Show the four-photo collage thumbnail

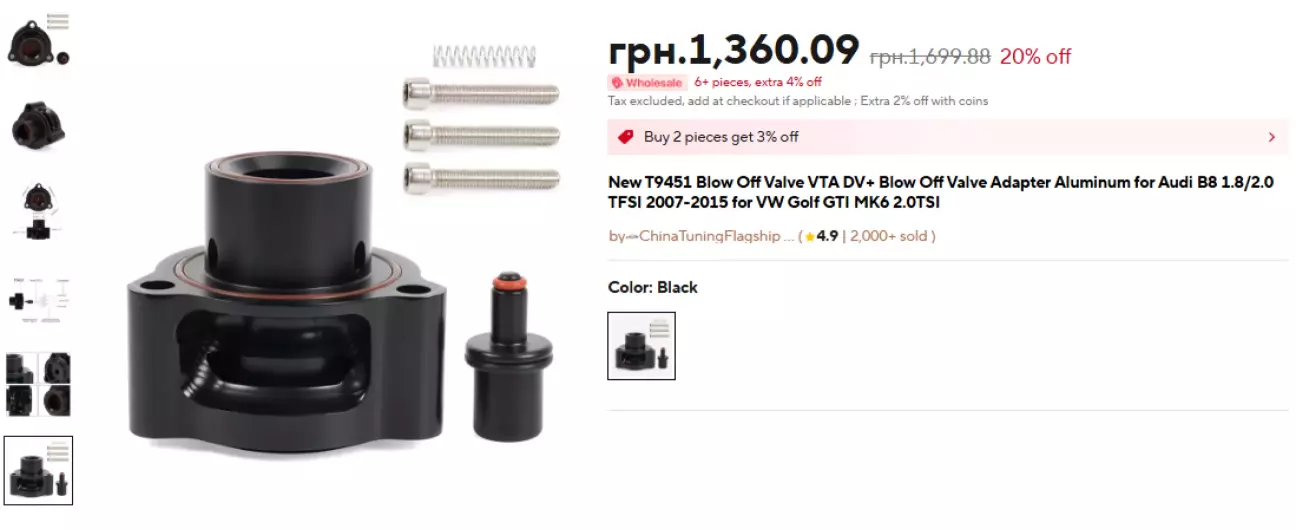(39, 384)
